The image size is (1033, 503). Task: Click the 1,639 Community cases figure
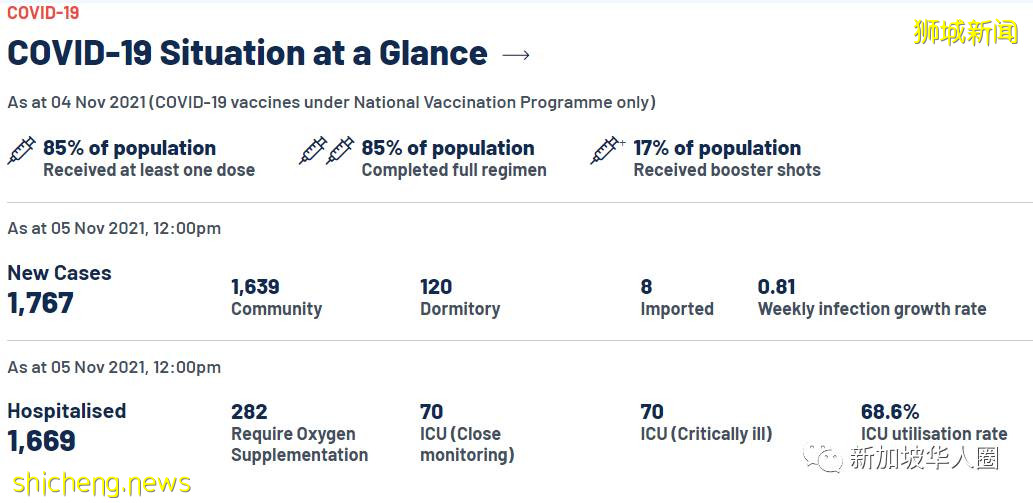tap(255, 287)
